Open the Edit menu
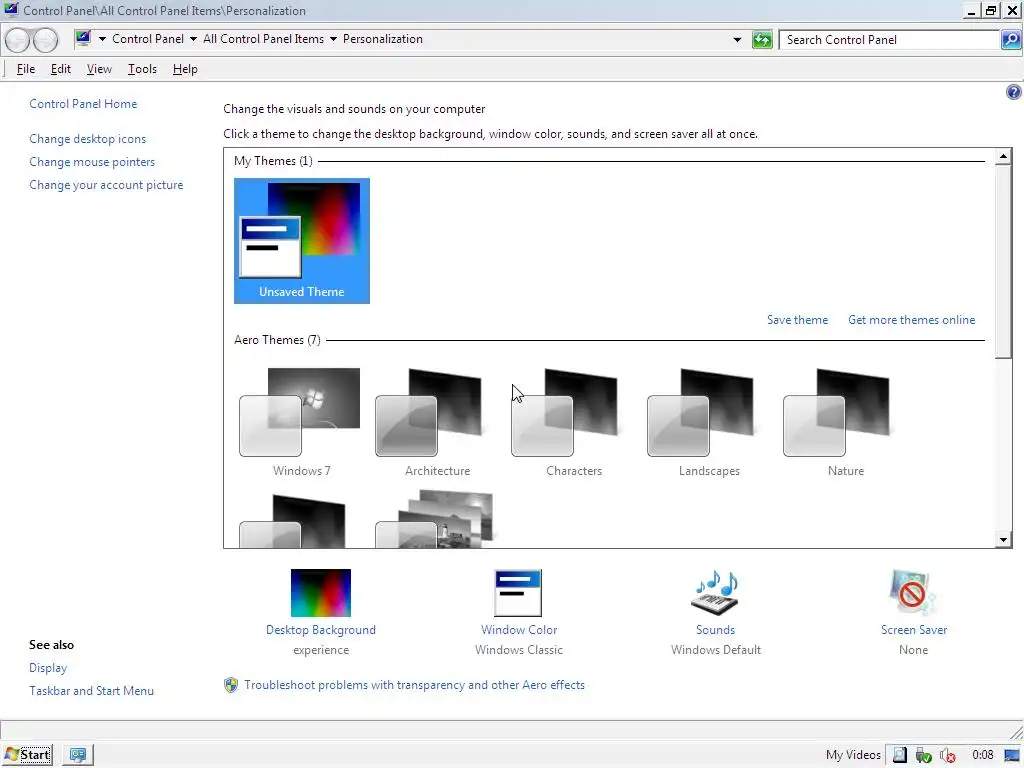Screen dimensions: 1024x768 (61, 69)
